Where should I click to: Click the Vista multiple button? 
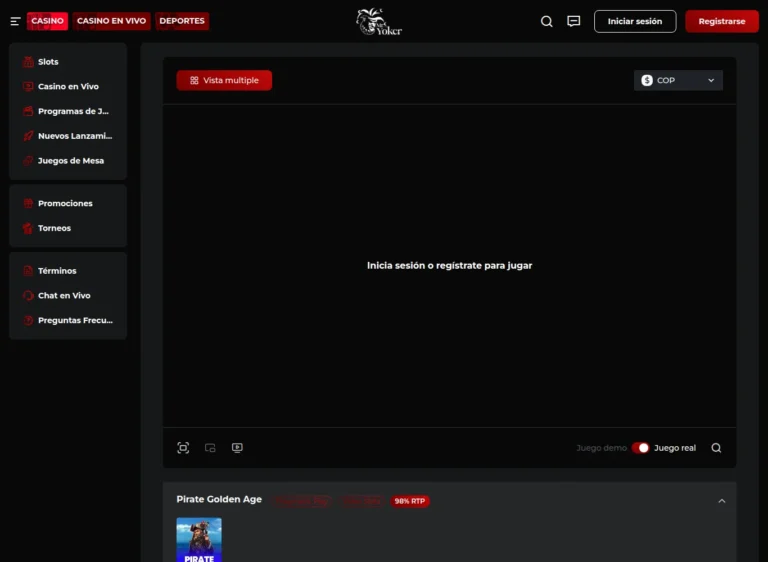224,80
